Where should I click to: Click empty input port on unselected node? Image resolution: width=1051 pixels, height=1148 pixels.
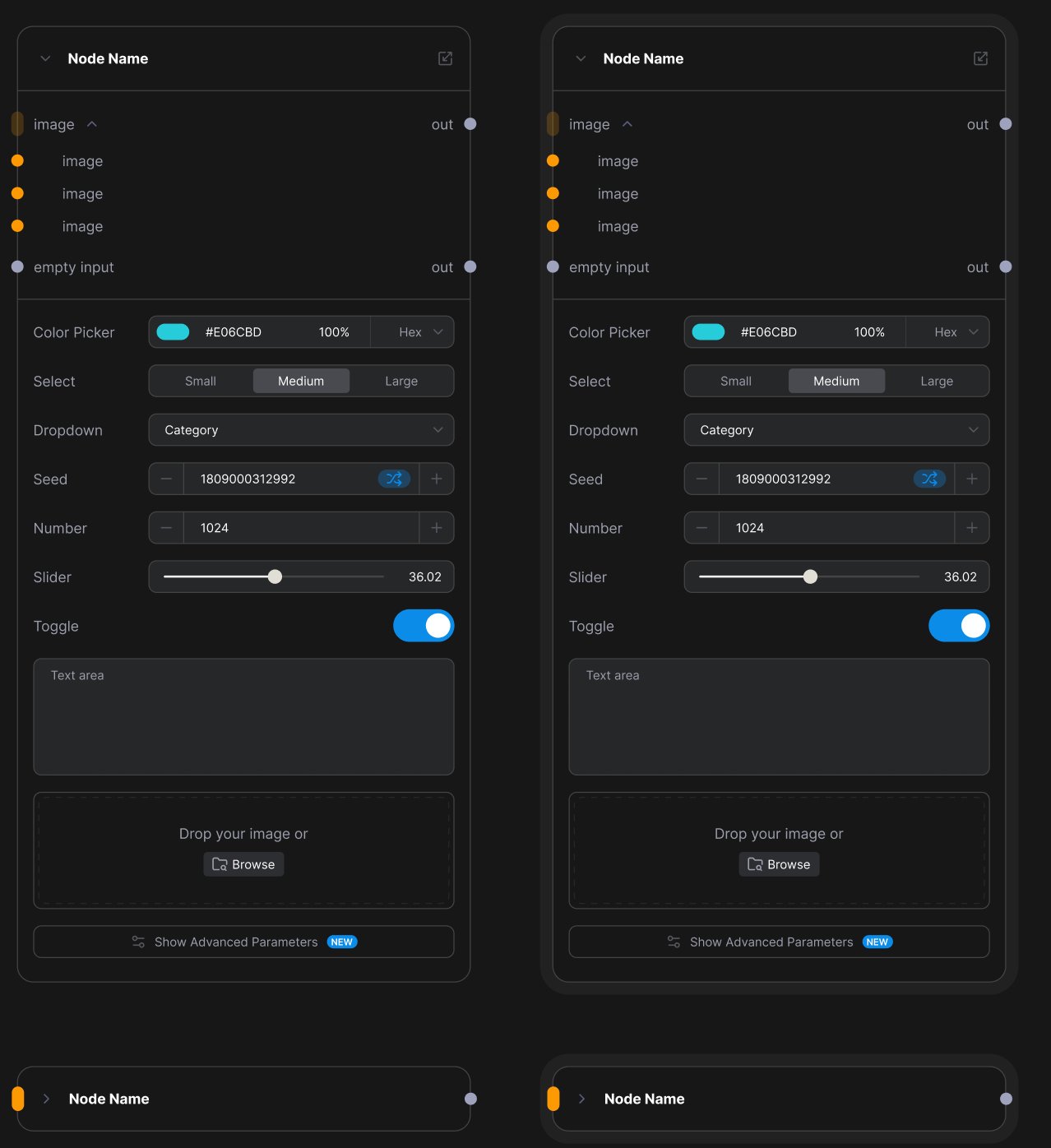[17, 266]
